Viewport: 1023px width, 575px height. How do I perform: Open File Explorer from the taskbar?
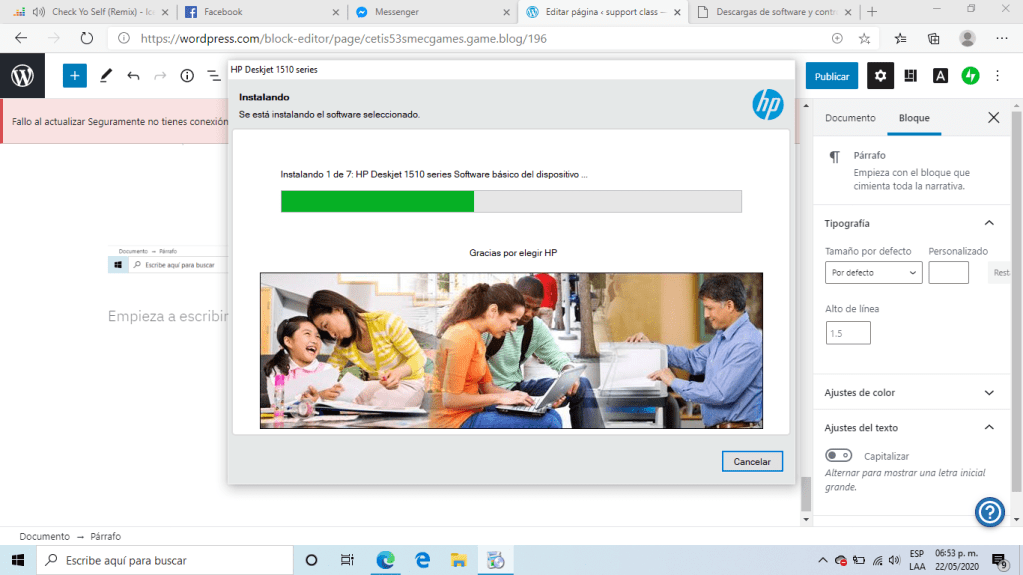(x=458, y=560)
